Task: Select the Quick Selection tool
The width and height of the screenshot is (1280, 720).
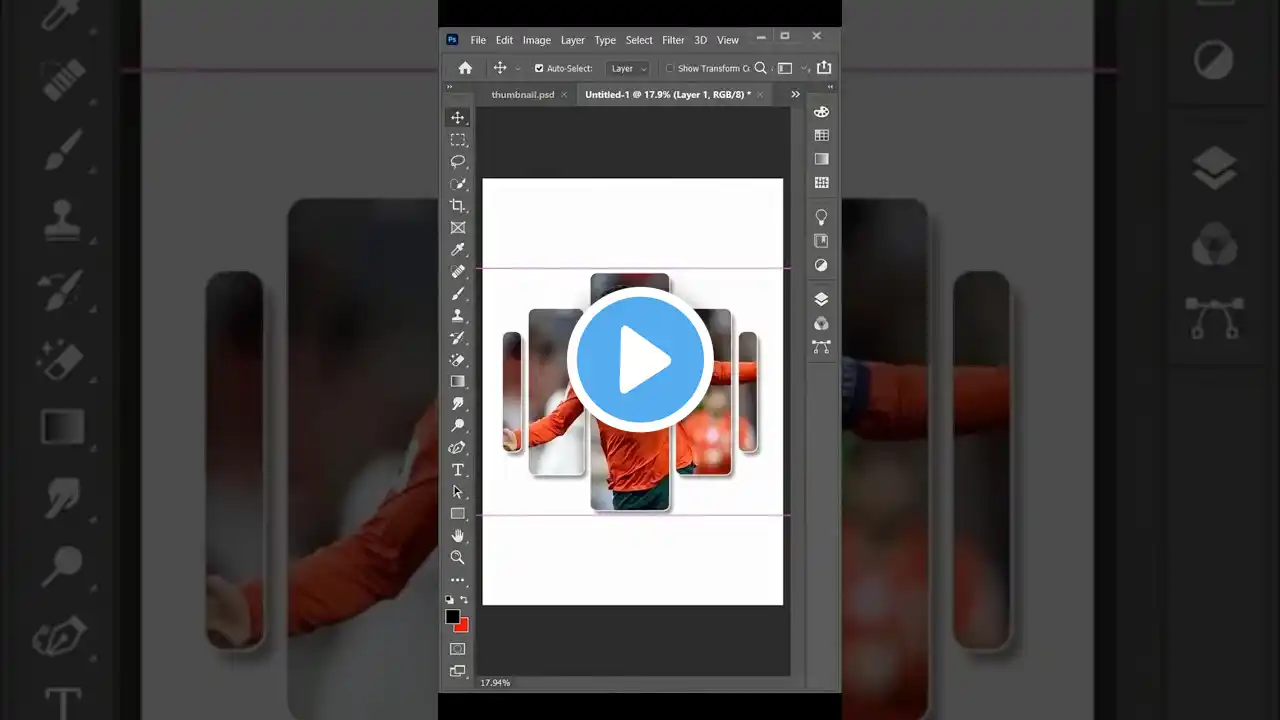Action: (x=458, y=184)
